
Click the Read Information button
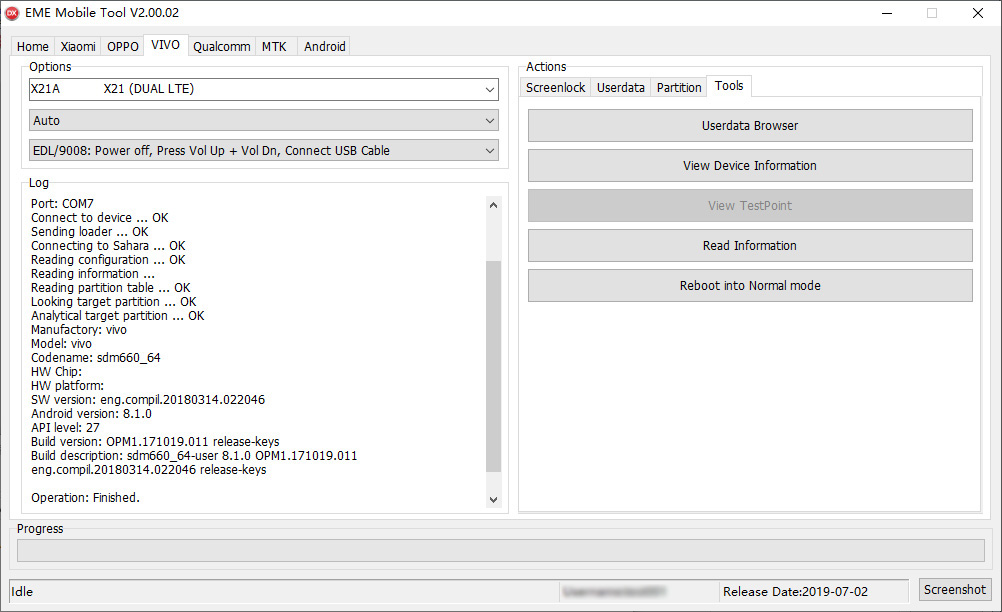pyautogui.click(x=750, y=245)
